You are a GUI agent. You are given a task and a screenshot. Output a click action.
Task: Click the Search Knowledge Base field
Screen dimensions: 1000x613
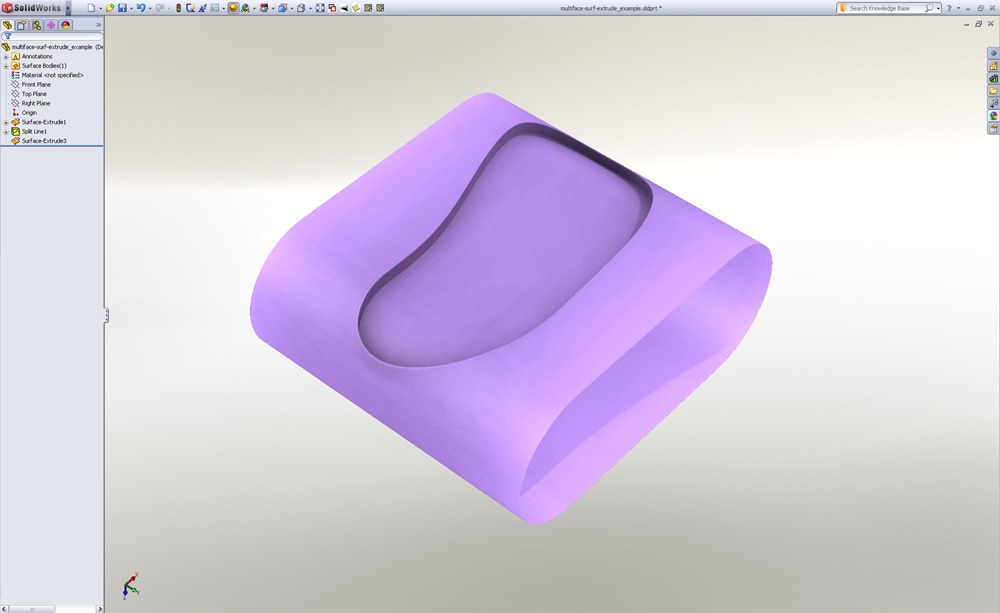(885, 8)
